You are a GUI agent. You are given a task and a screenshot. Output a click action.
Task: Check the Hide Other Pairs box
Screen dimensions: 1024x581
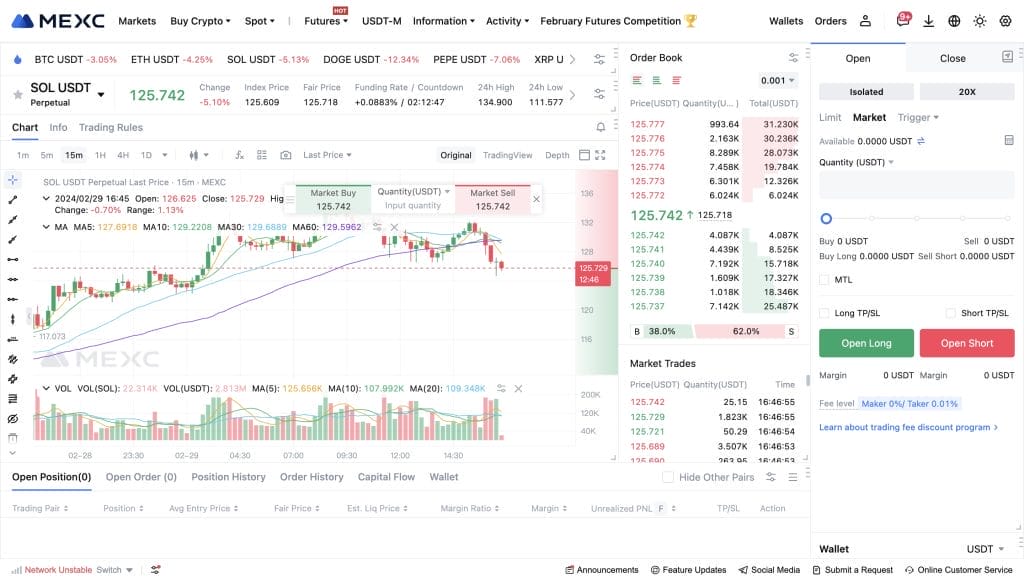(x=668, y=477)
